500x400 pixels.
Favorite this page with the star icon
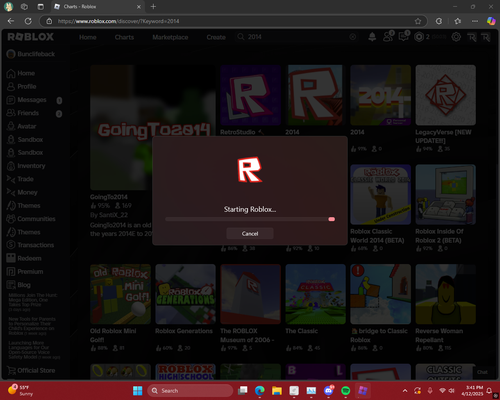point(418,21)
